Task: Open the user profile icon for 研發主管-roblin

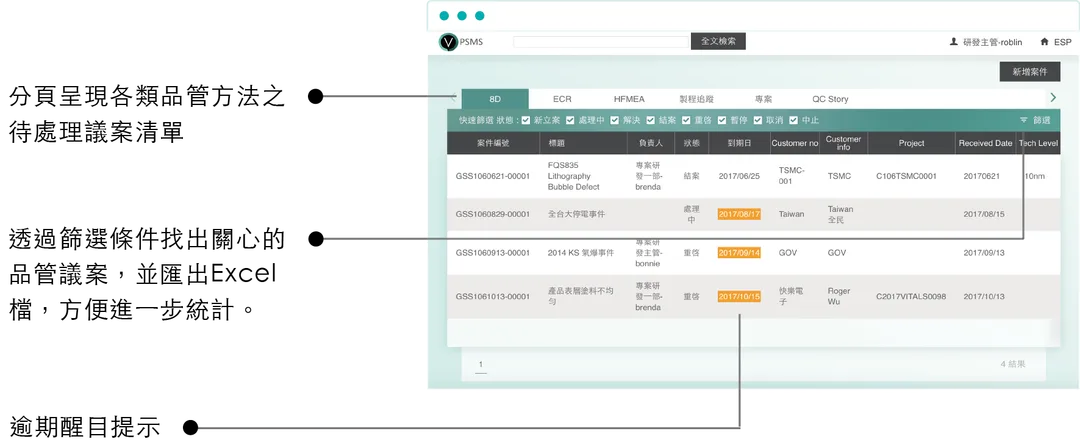Action: click(x=954, y=42)
